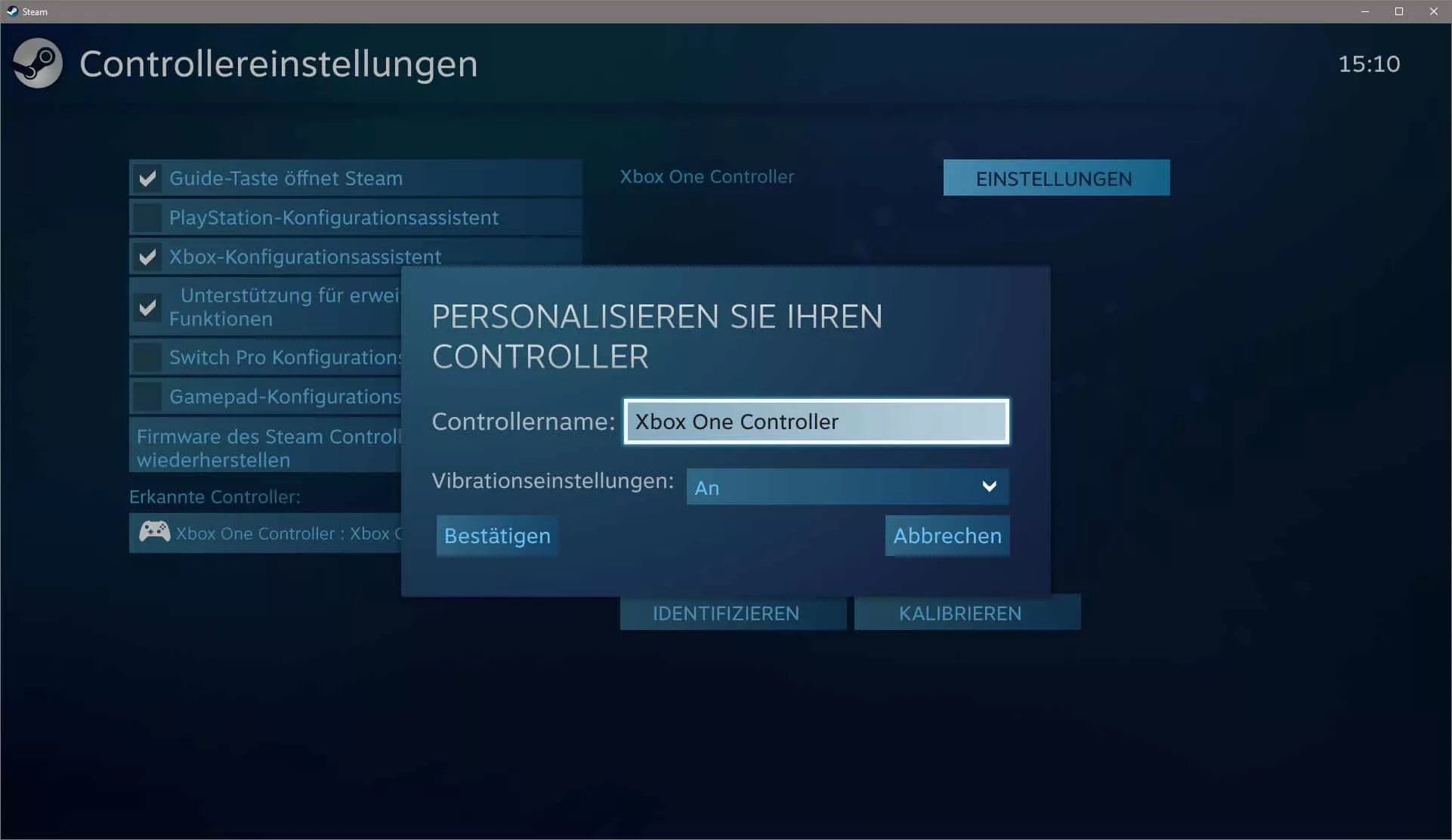Open the Vibrationseinstellungen dropdown
The image size is (1452, 840).
pos(848,487)
